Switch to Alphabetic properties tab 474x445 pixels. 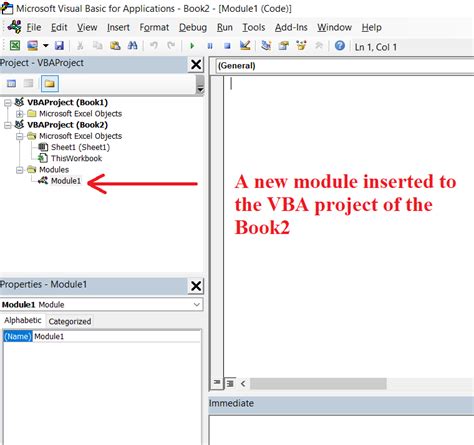click(23, 320)
